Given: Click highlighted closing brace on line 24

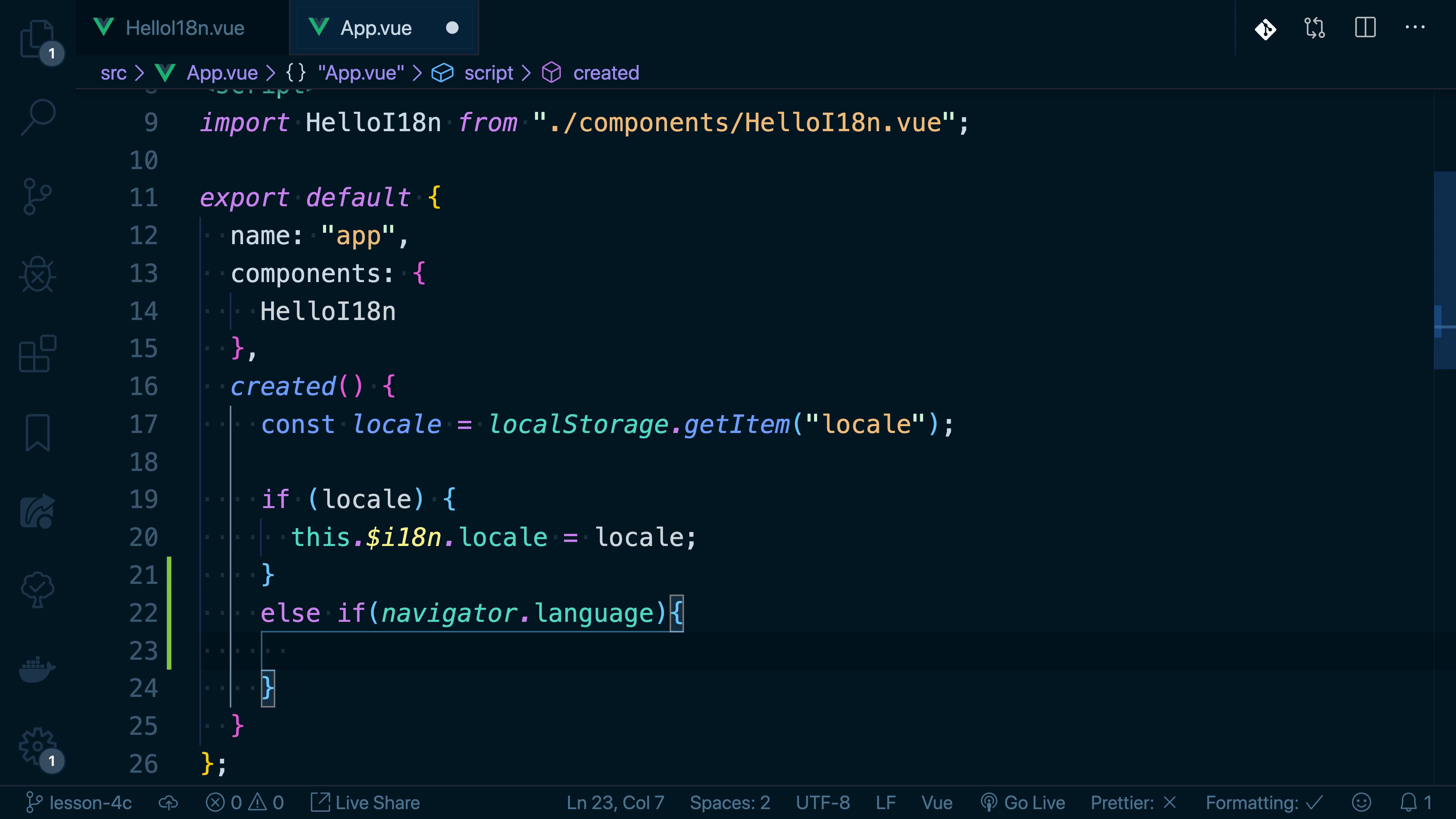Looking at the screenshot, I should coord(268,689).
